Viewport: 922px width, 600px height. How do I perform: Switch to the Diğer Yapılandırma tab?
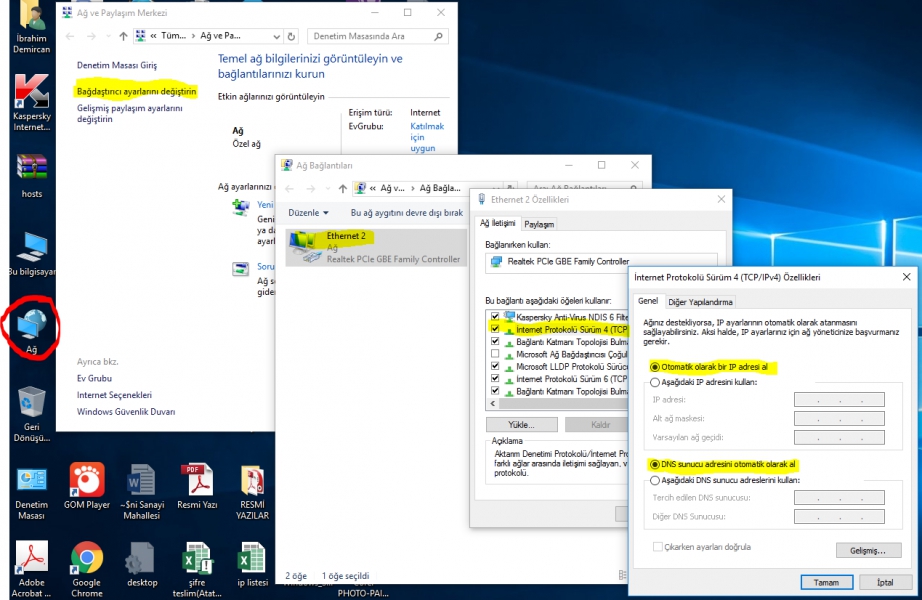coord(700,302)
